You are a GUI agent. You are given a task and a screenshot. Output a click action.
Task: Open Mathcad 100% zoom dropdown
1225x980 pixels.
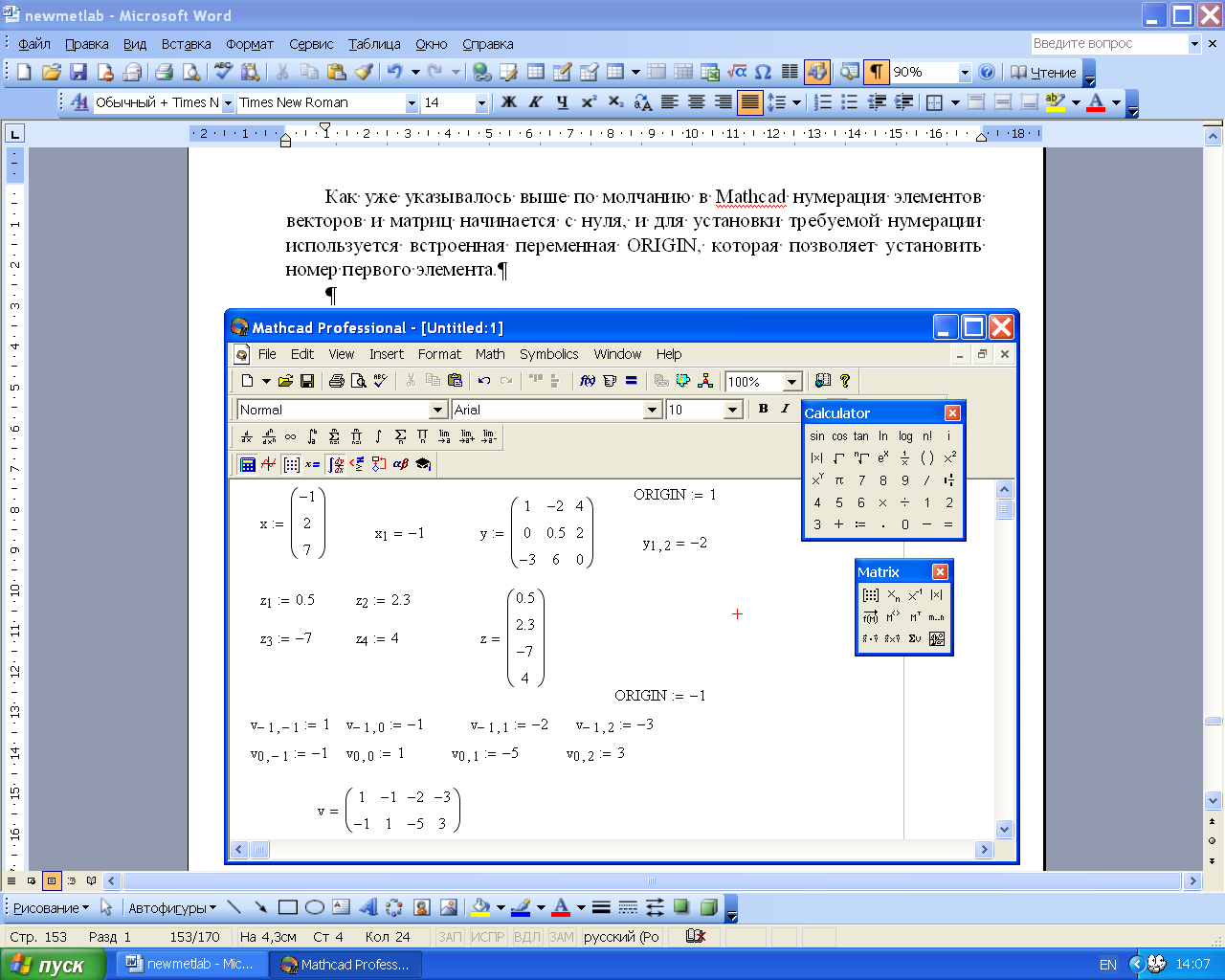791,382
